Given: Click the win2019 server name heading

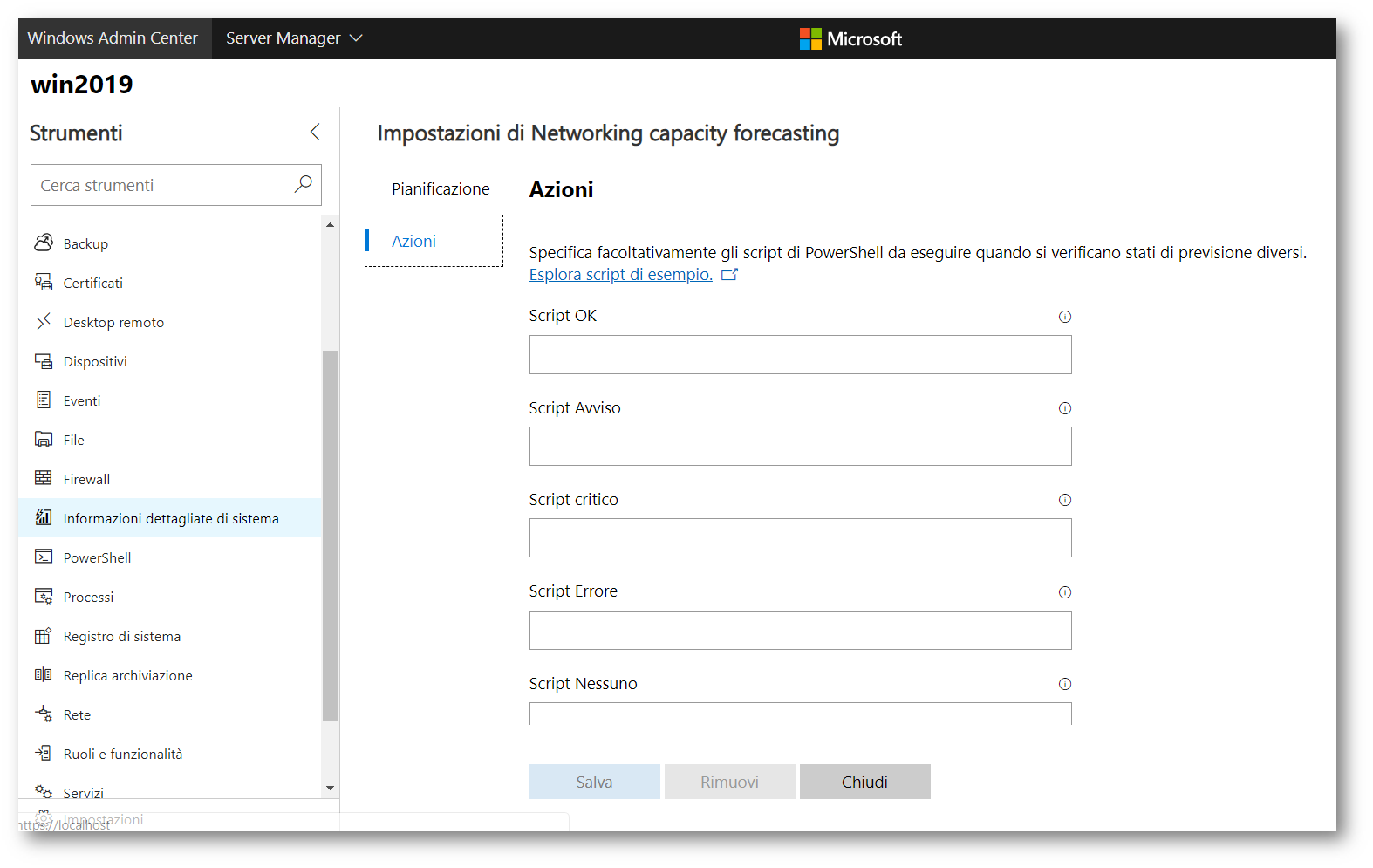Looking at the screenshot, I should (x=82, y=85).
